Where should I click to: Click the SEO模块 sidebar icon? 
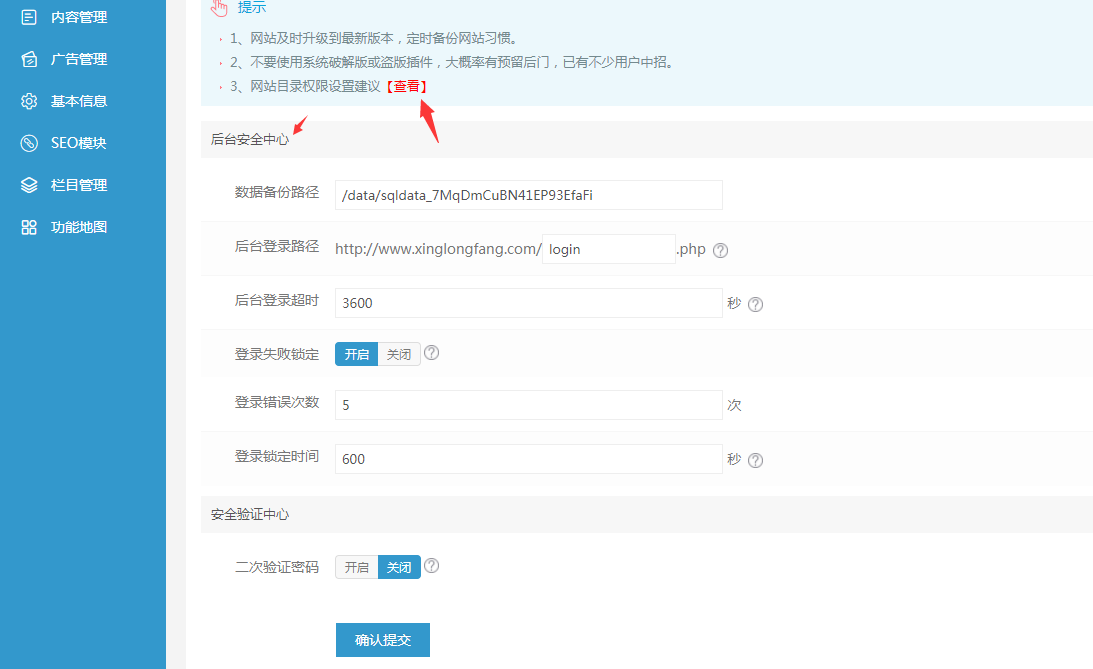(x=29, y=143)
